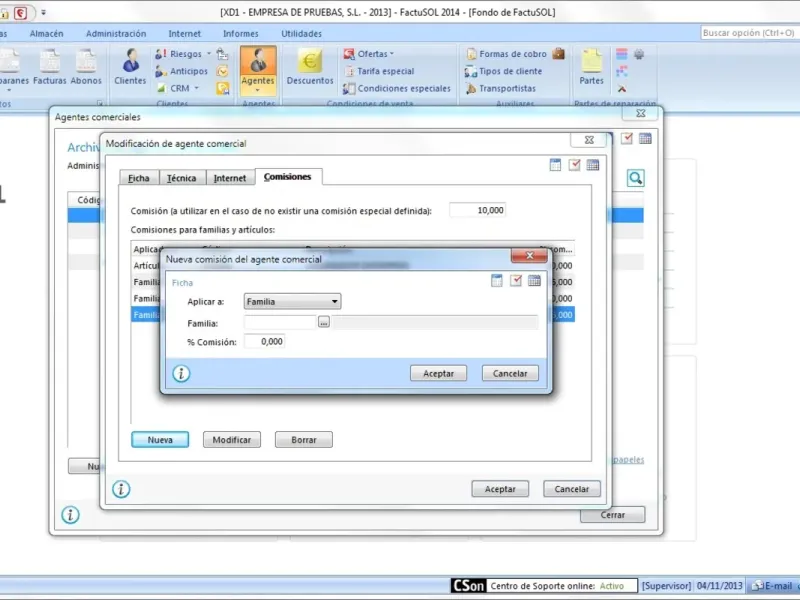This screenshot has height=600, width=800.
Task: Open the Partes ribbon icon
Action: click(x=591, y=67)
